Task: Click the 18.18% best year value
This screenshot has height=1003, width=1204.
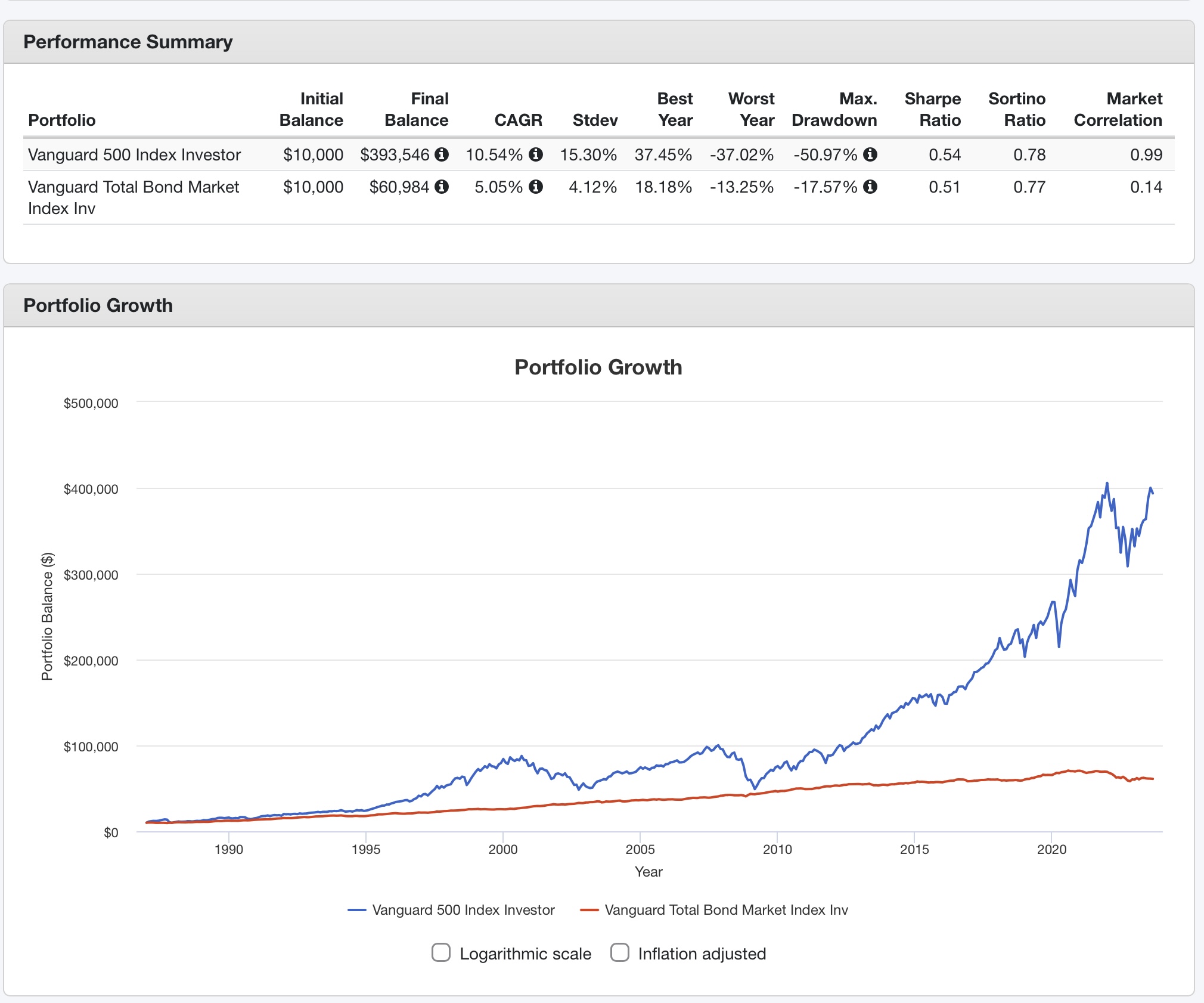Action: [663, 187]
